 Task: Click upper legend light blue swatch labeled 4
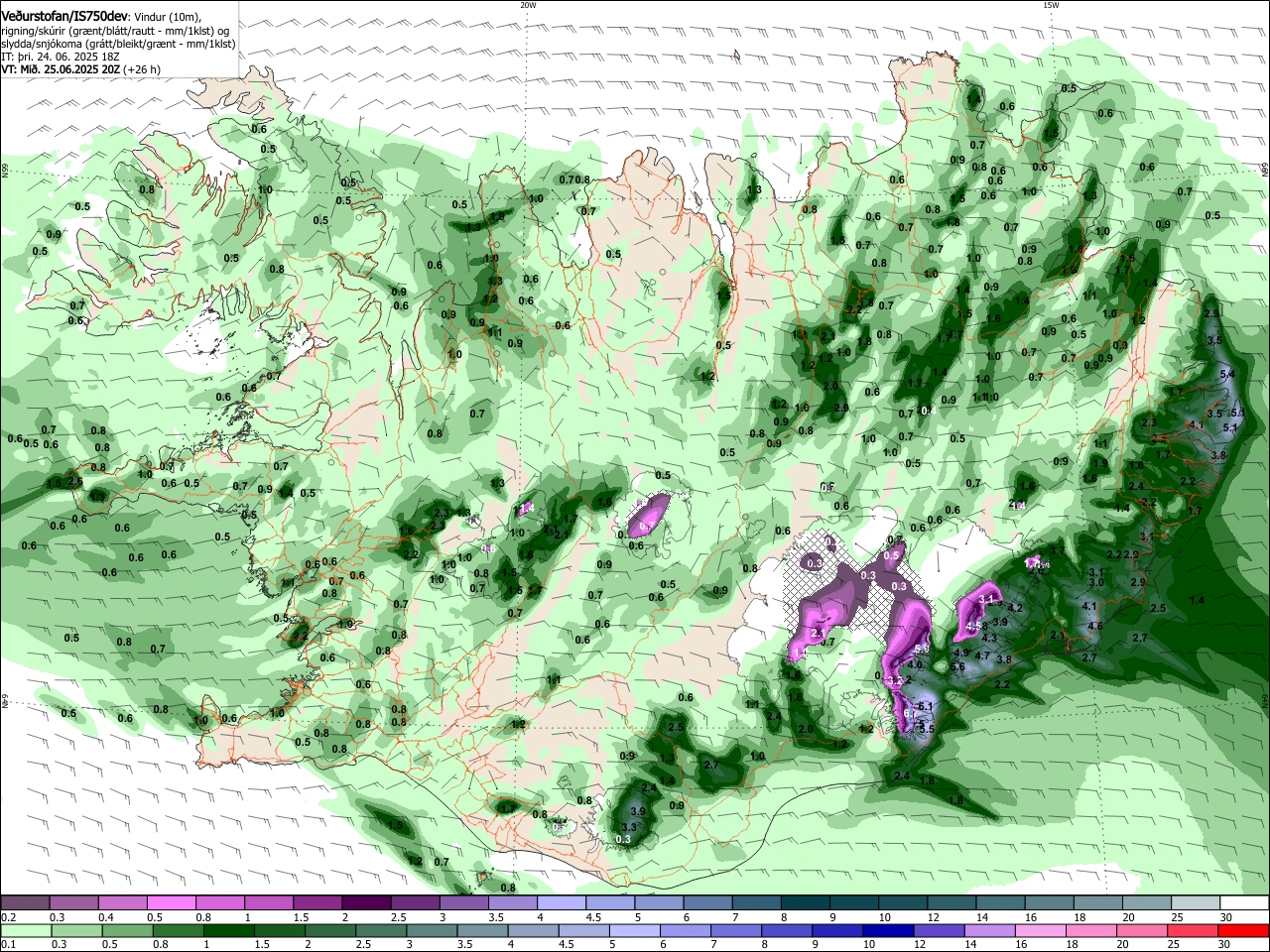tap(562, 903)
